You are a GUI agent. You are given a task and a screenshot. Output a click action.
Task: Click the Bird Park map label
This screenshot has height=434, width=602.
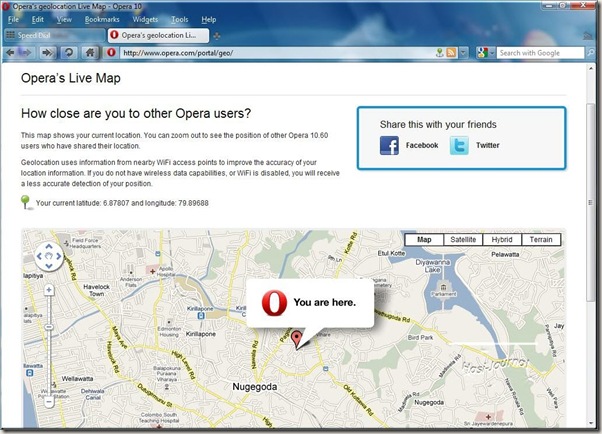pos(420,338)
